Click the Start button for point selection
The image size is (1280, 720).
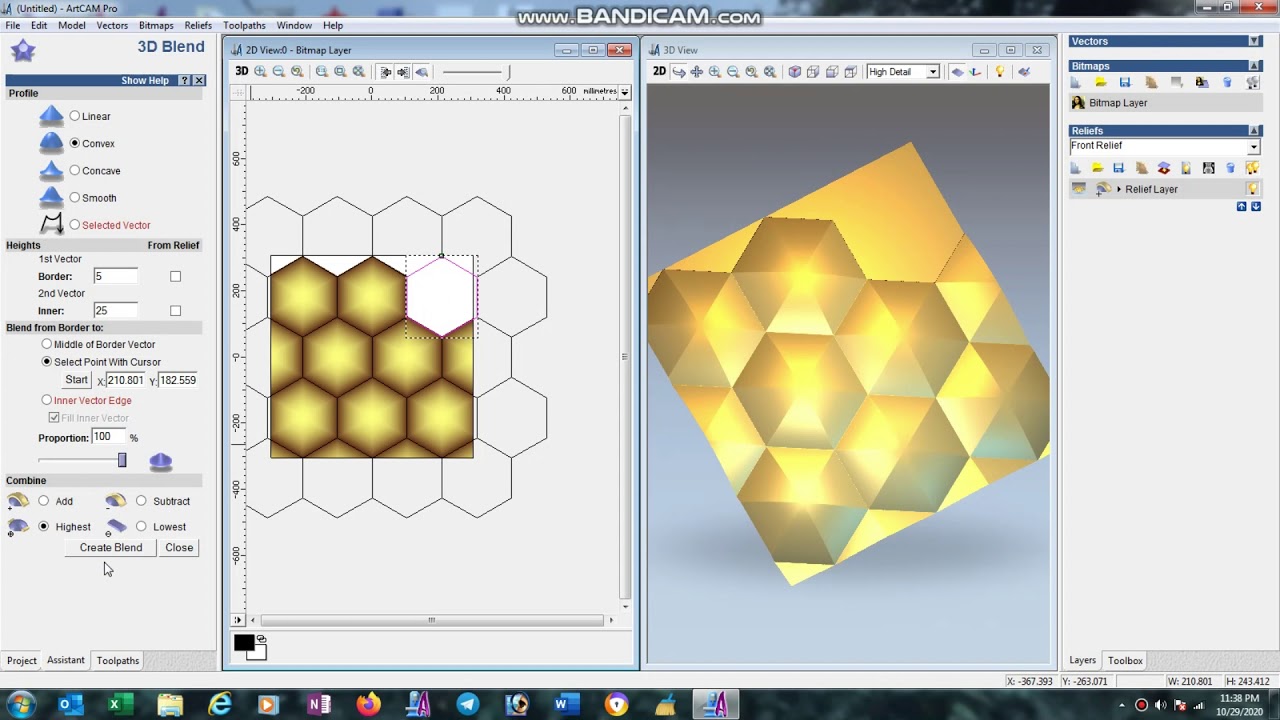(76, 380)
